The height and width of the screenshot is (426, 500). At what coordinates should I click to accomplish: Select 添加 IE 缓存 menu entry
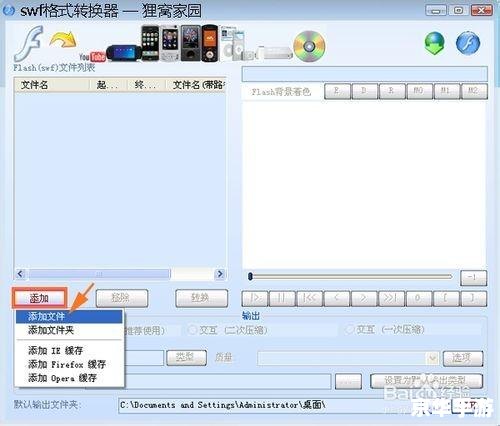(x=69, y=351)
